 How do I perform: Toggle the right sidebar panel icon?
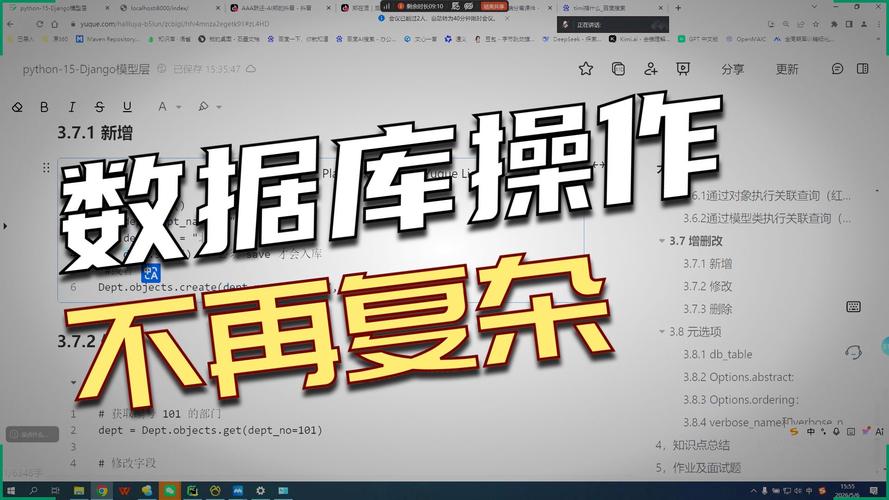point(862,69)
